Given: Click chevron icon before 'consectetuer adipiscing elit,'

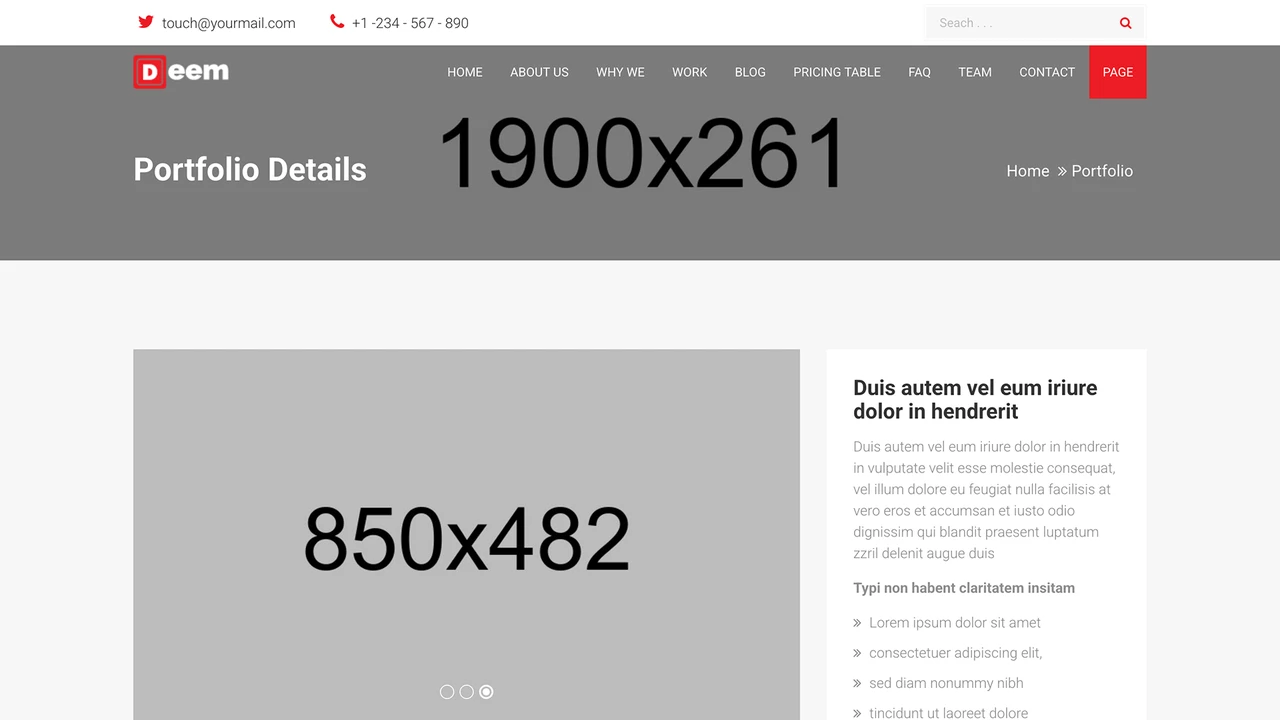Looking at the screenshot, I should [x=857, y=653].
